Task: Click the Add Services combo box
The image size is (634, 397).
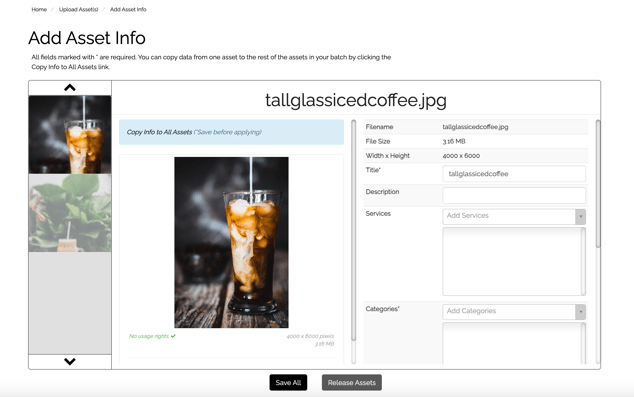Action: coord(514,217)
